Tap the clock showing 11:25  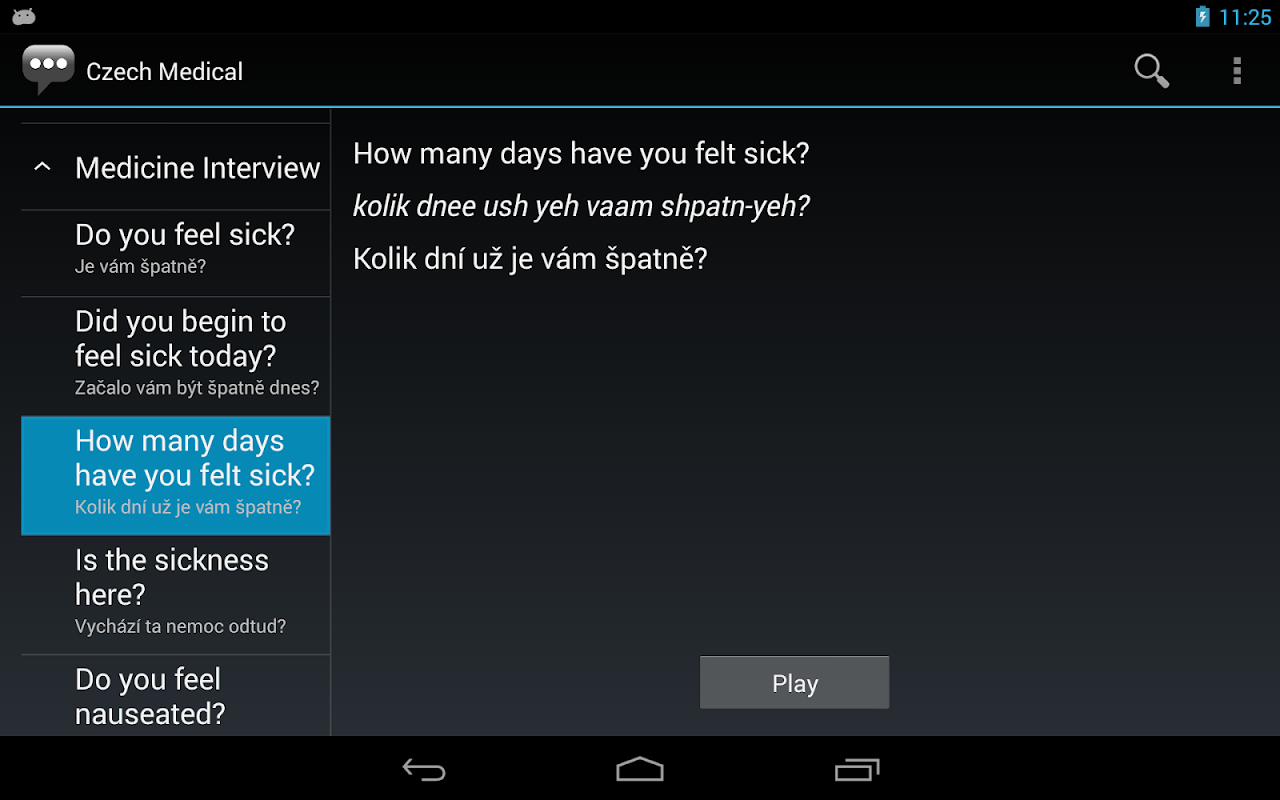click(x=1245, y=17)
